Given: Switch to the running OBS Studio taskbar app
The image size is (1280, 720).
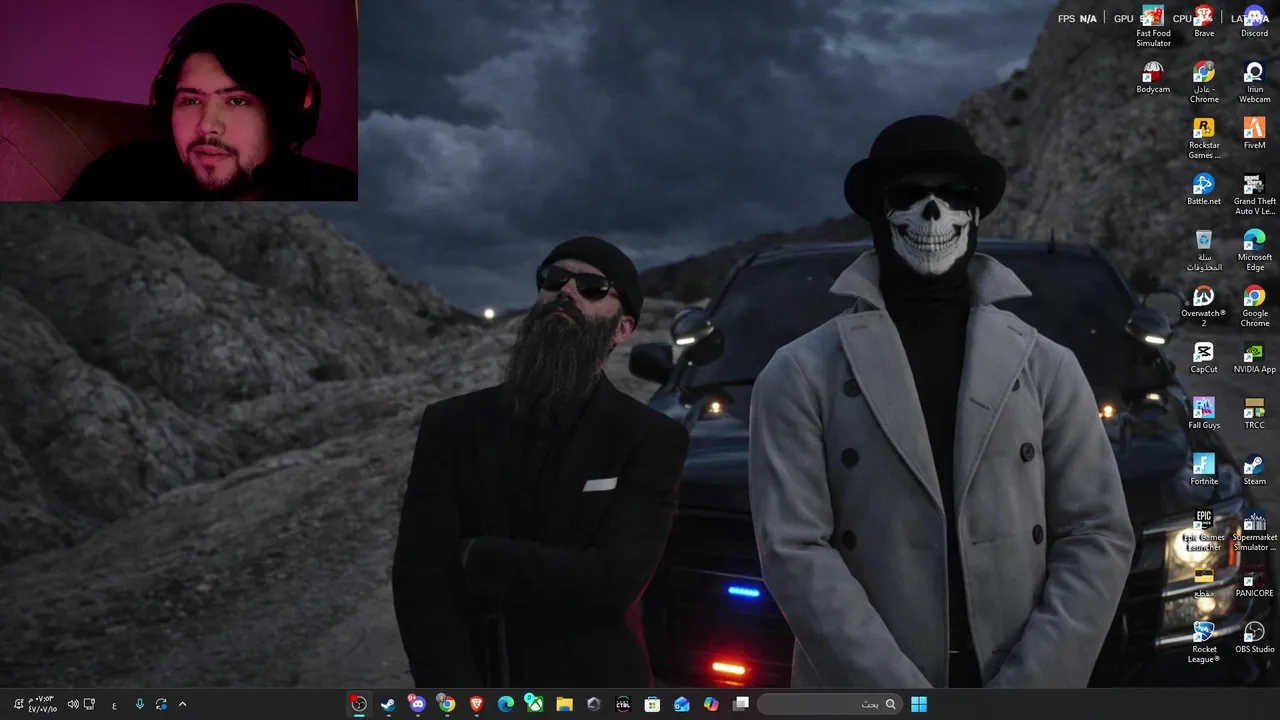Looking at the screenshot, I should click(x=358, y=704).
